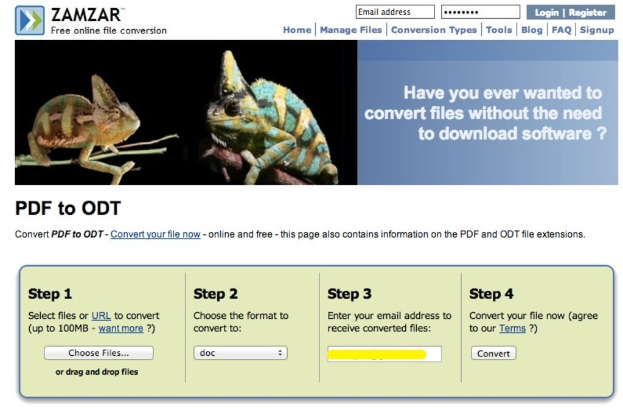Click the Login button
Screen dimensions: 623x410
pos(546,12)
